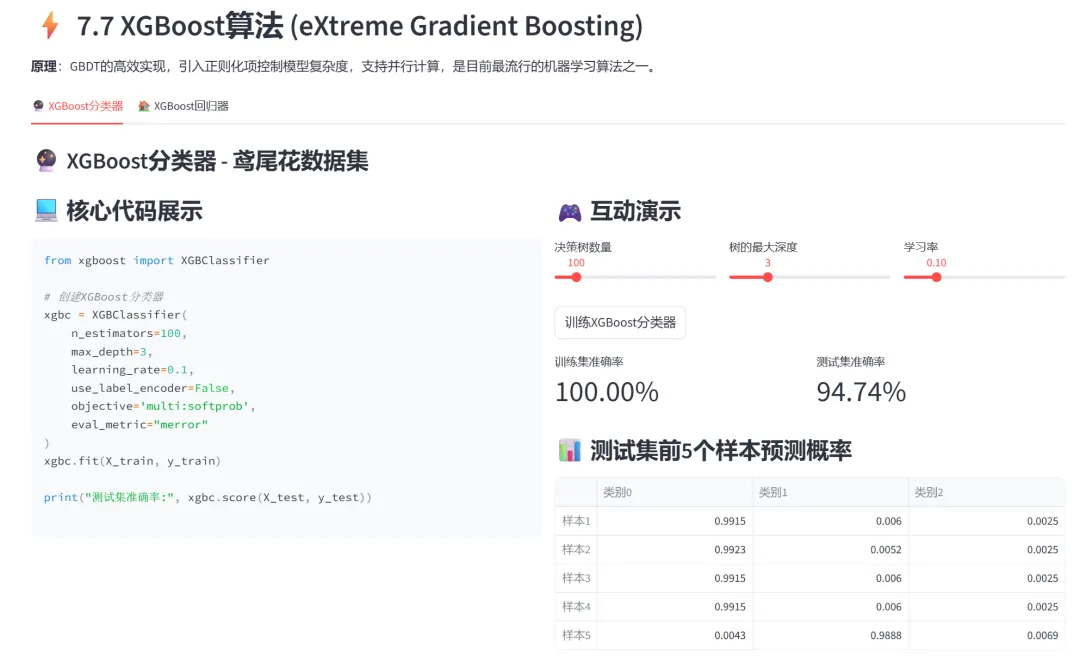Image resolution: width=1080 pixels, height=656 pixels.
Task: Click the 0.0052 cell in 样本2 row
Action: (831, 550)
